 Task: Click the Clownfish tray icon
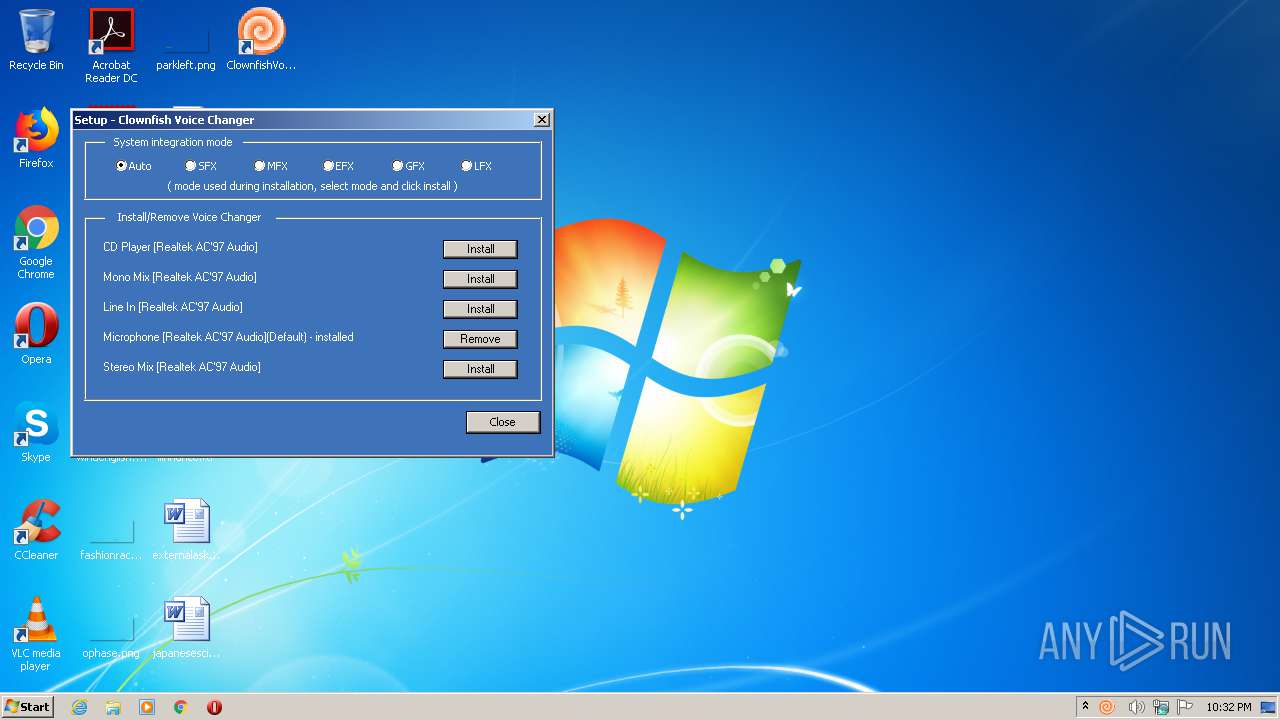coord(1107,707)
